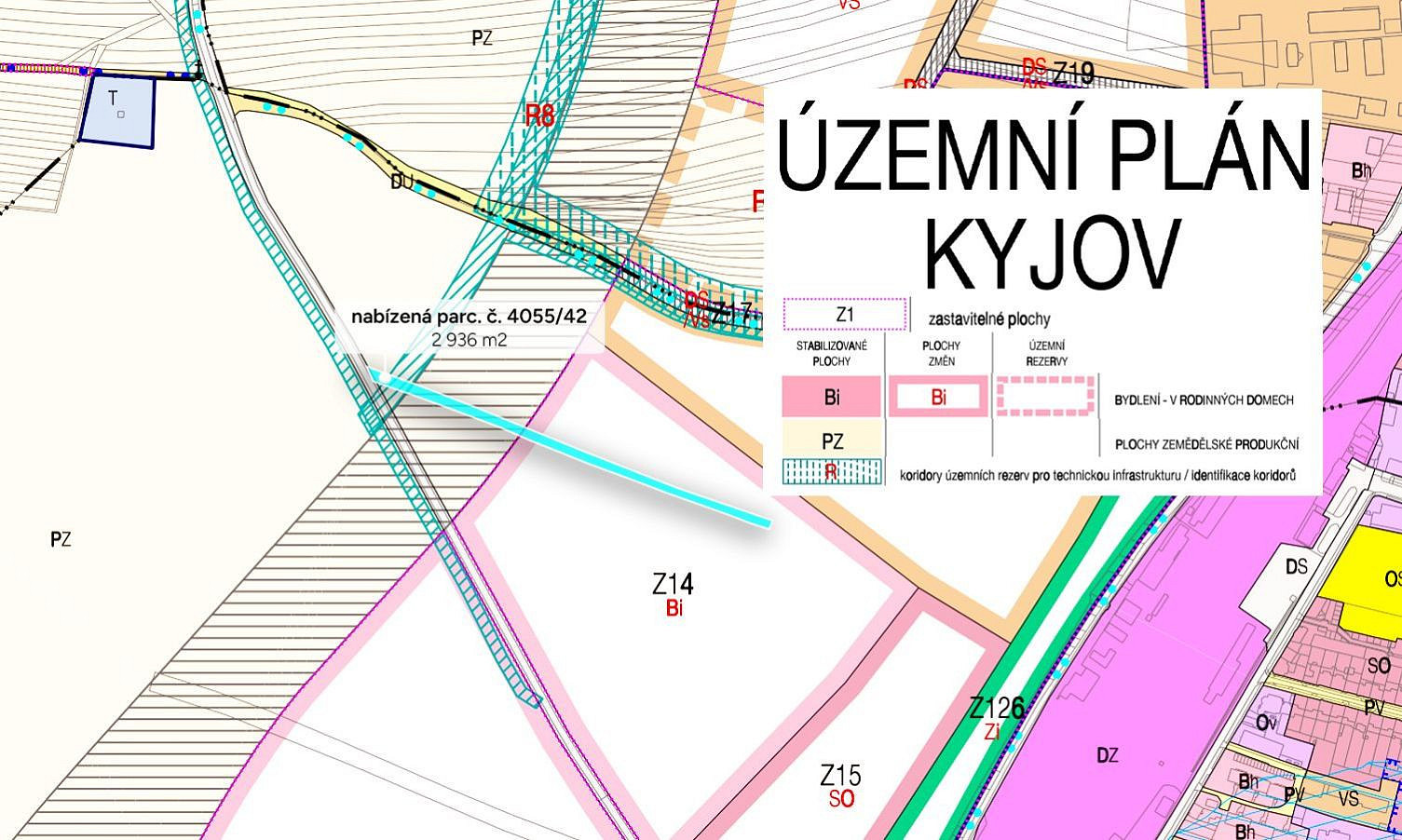Click 'PLOCHY ZEMĚDĚLSKÉ PRODUKČNÍ' legend text
Viewport: 1402px width, 840px height.
[1206, 445]
